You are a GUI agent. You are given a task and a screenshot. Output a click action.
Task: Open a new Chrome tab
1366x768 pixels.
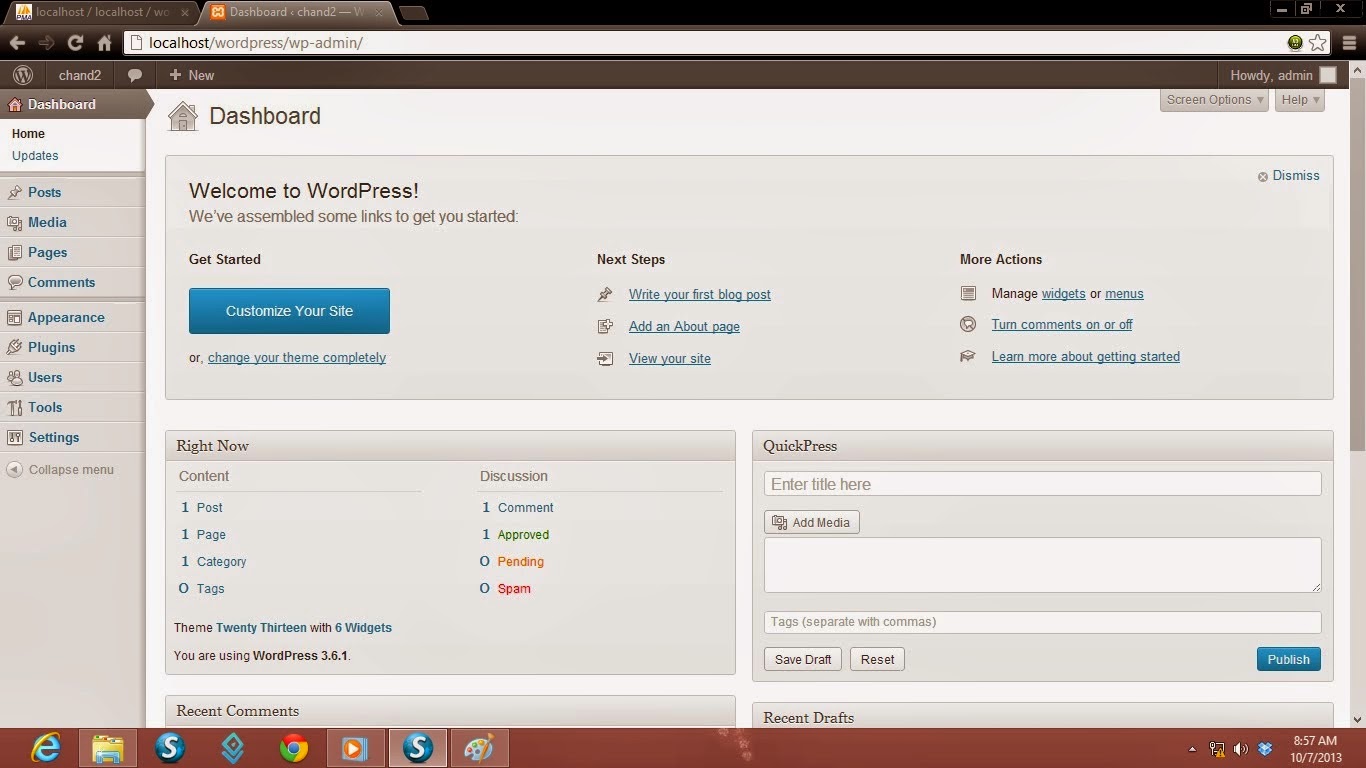coord(413,13)
